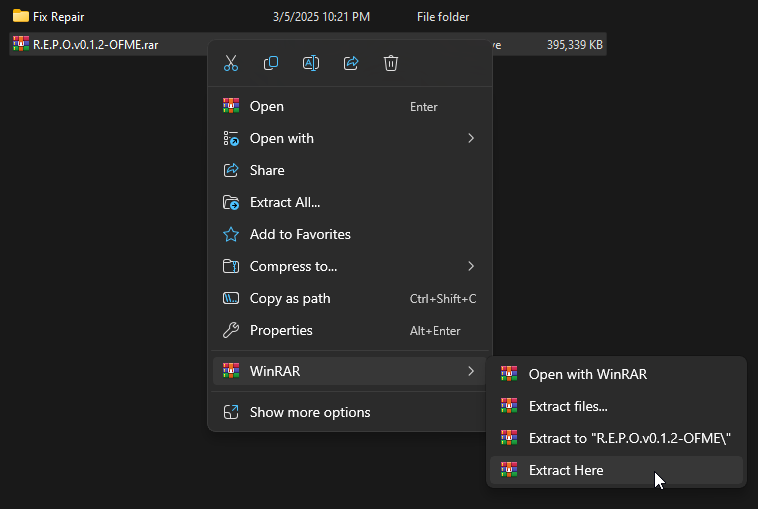The image size is (758, 509).
Task: Choose Extract Here in WinRAR submenu
Action: pos(566,470)
